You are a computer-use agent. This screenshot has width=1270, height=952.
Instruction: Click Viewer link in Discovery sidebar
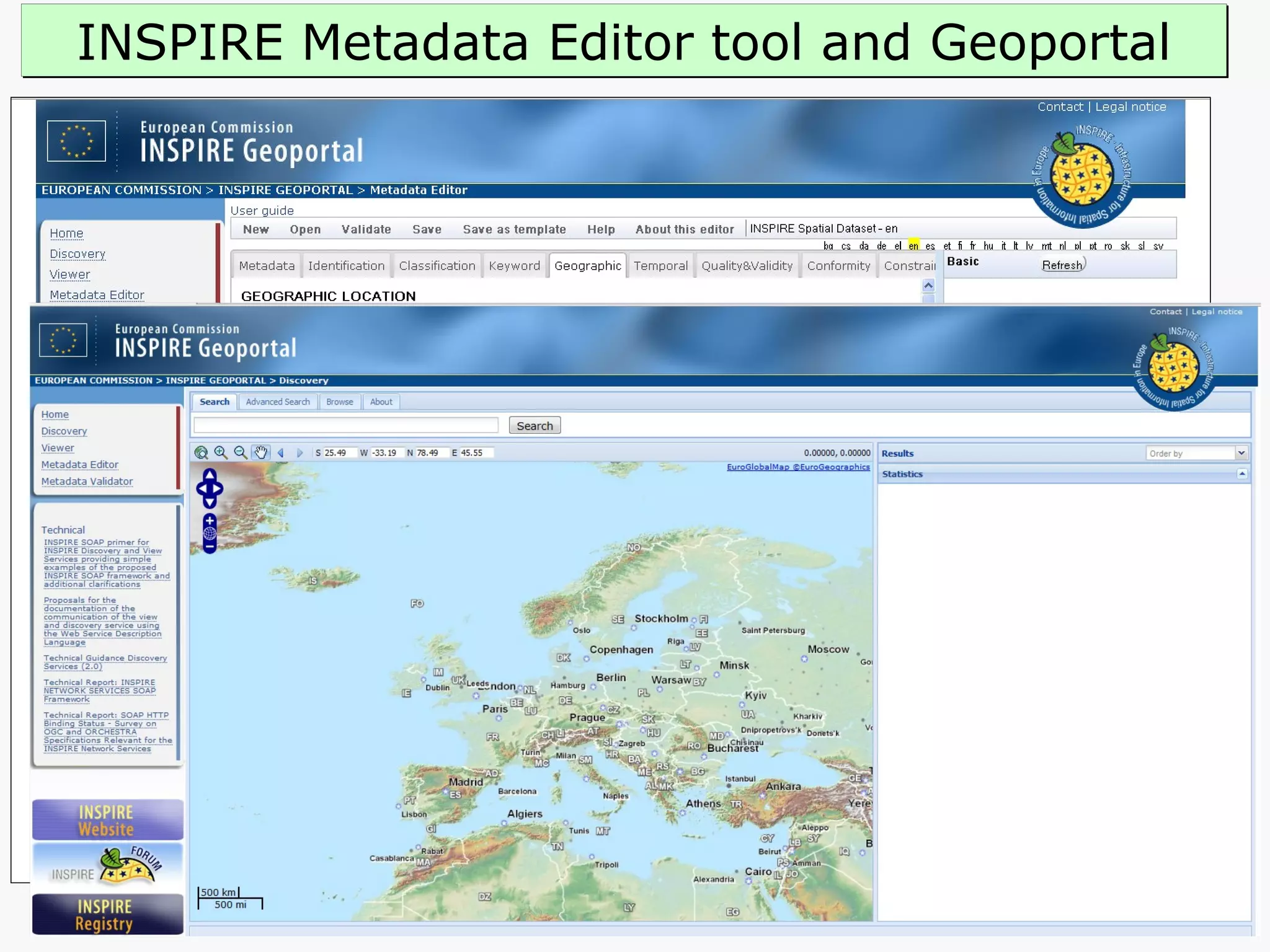coord(58,447)
